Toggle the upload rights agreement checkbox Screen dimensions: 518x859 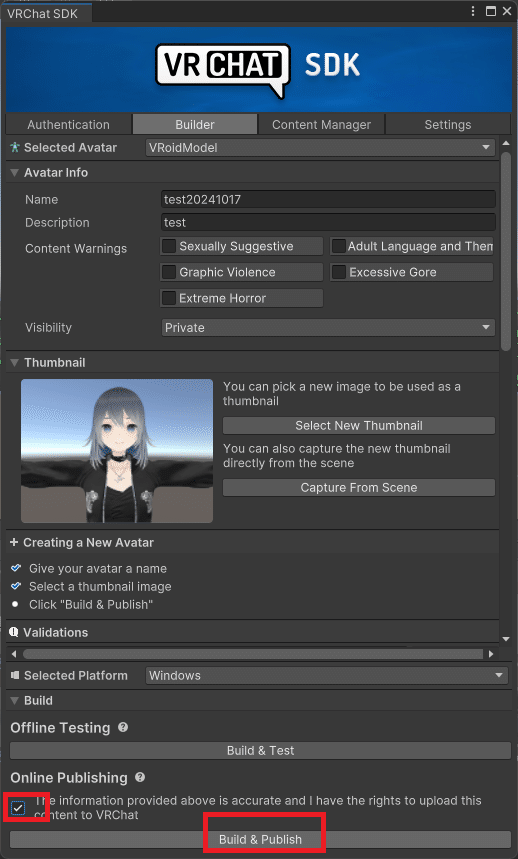pos(18,808)
